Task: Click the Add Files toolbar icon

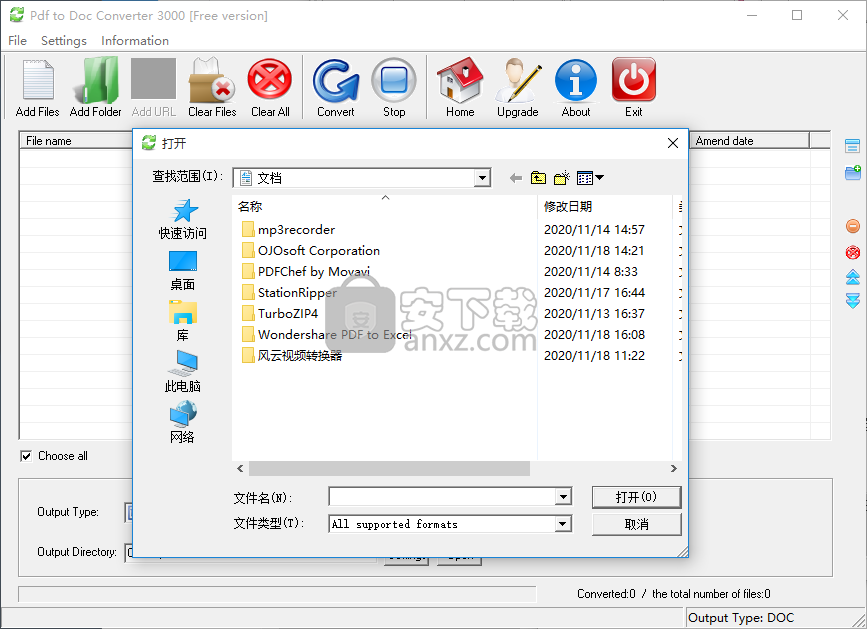Action: (x=38, y=87)
